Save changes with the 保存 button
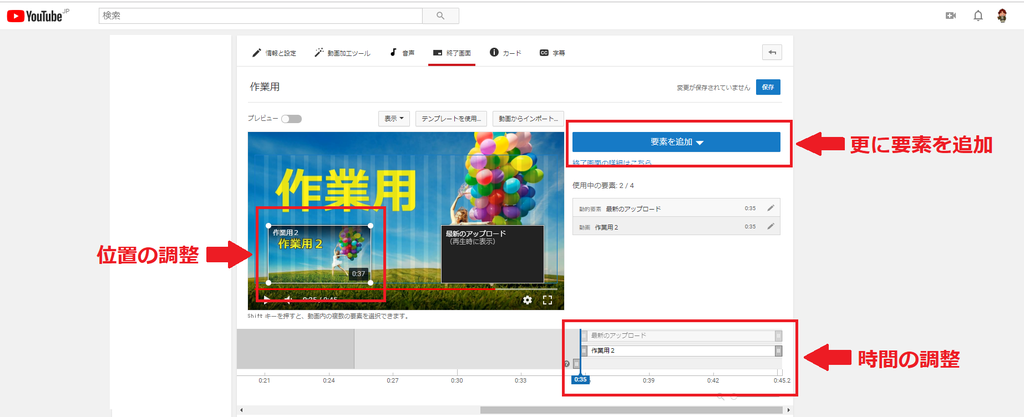1024x417 pixels. coord(768,87)
